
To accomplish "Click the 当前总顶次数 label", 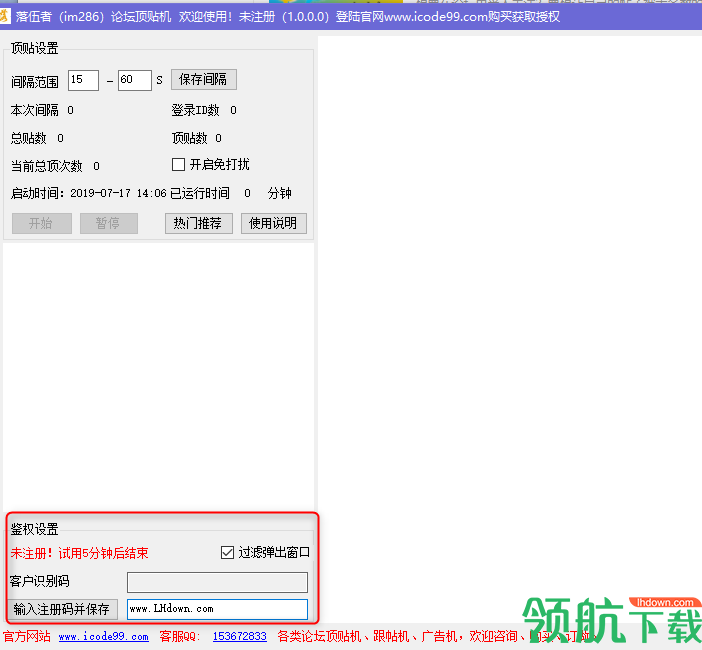I will click(47, 166).
